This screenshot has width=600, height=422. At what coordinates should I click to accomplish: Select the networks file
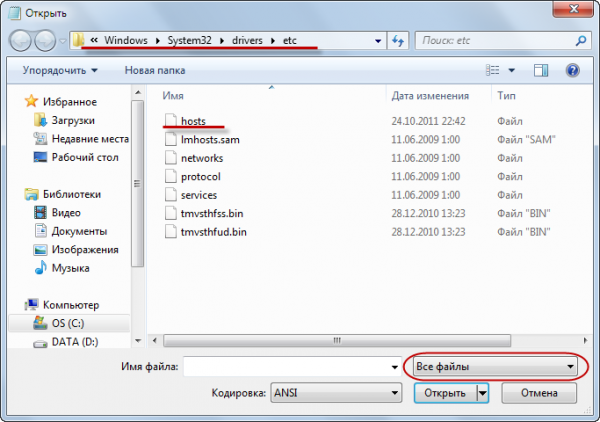click(x=202, y=158)
